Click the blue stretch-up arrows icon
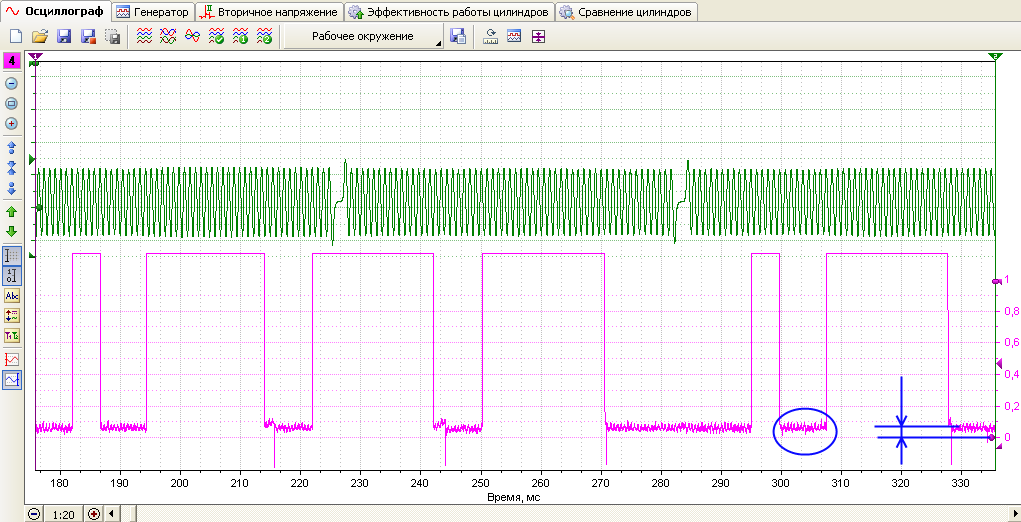 12,146
